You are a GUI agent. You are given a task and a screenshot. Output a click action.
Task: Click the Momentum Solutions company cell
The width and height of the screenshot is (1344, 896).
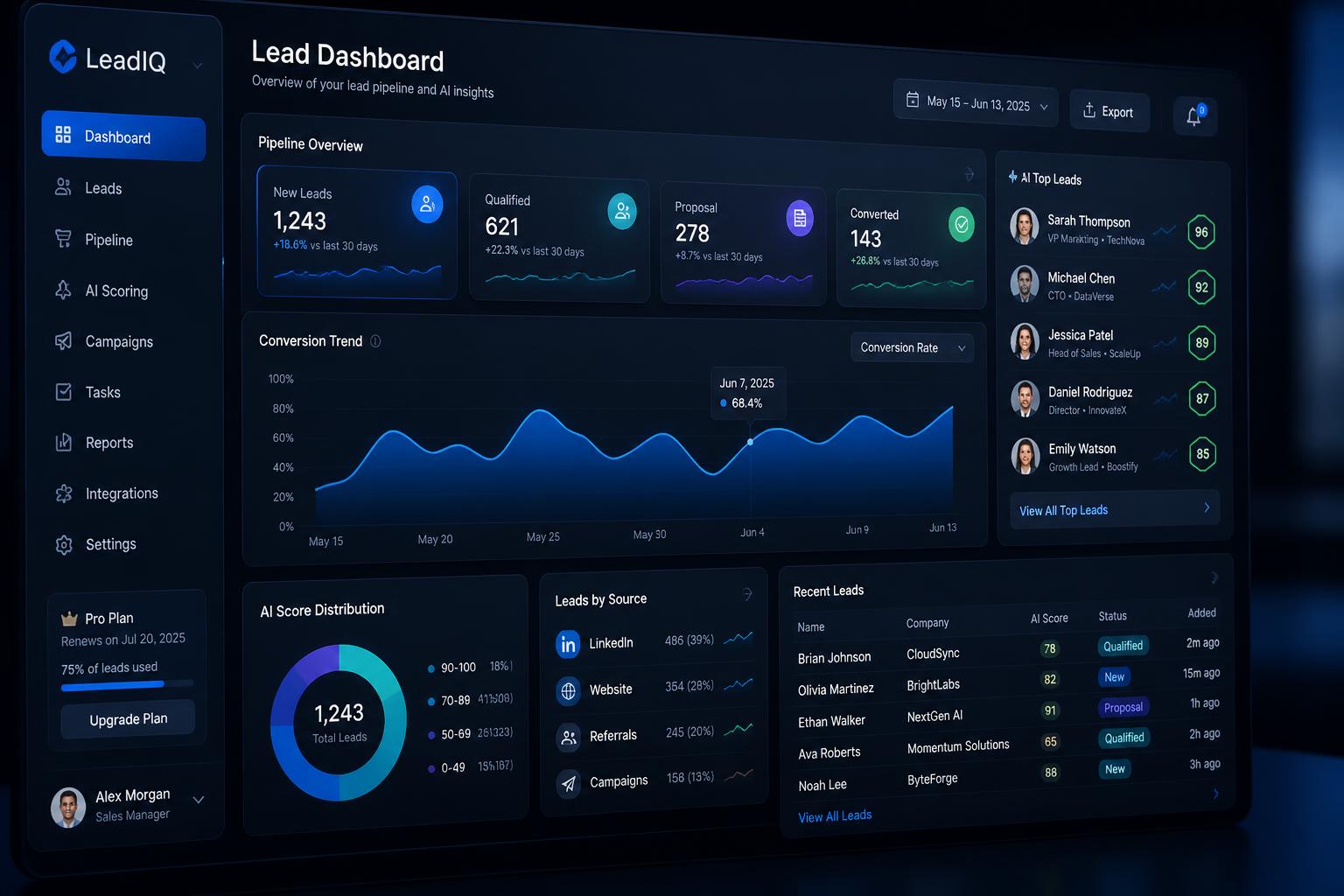point(958,746)
